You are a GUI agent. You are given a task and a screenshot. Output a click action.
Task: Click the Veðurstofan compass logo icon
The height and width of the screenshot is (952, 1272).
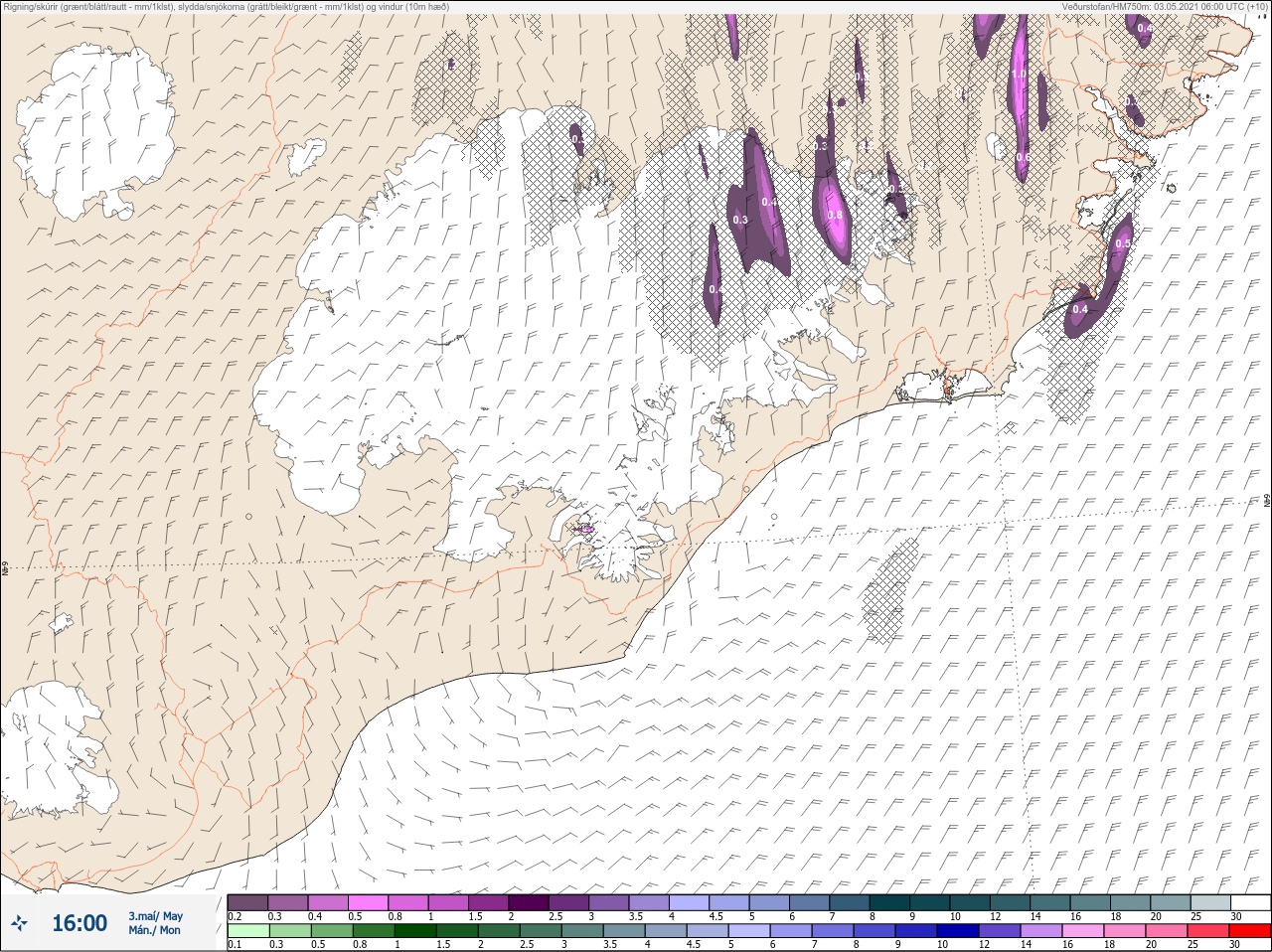pos(21,924)
